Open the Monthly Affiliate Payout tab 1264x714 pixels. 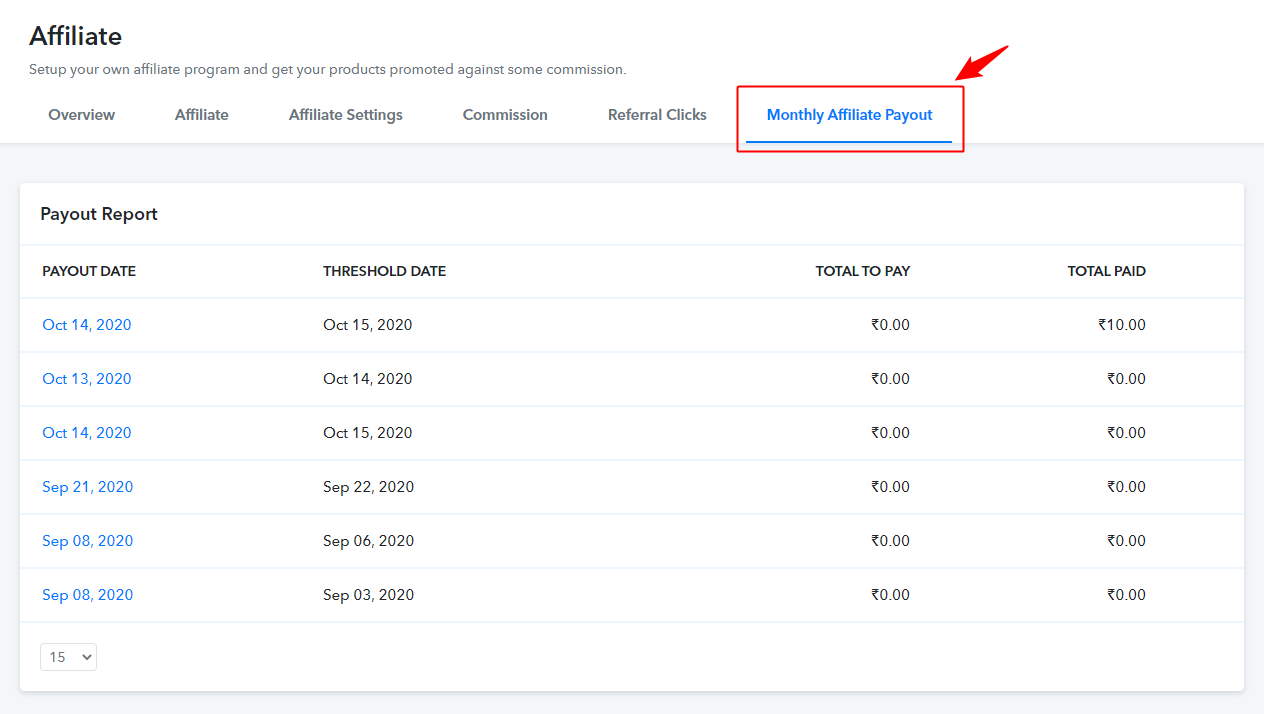[x=849, y=114]
